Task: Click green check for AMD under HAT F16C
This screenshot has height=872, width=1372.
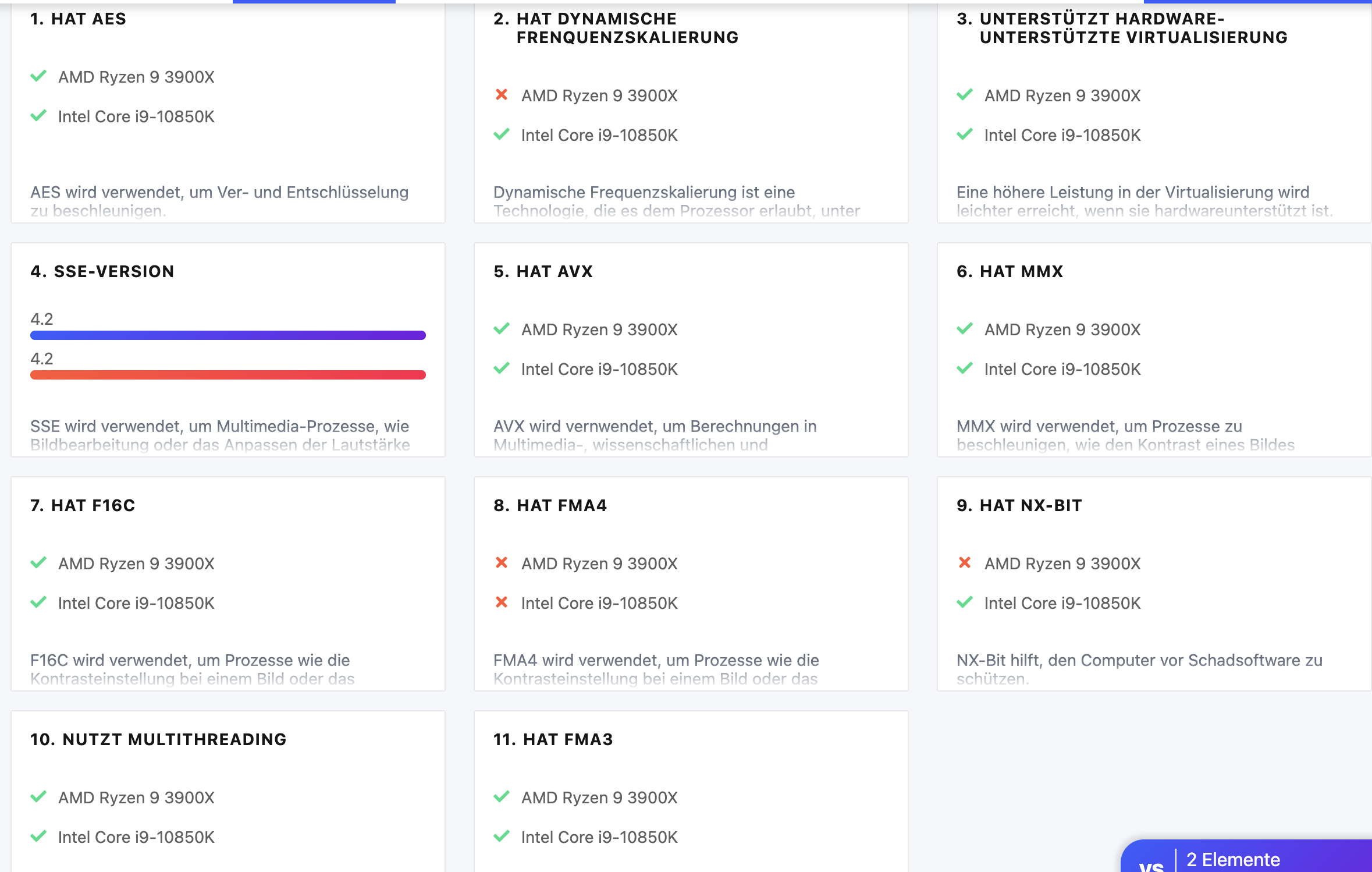Action: [x=38, y=563]
